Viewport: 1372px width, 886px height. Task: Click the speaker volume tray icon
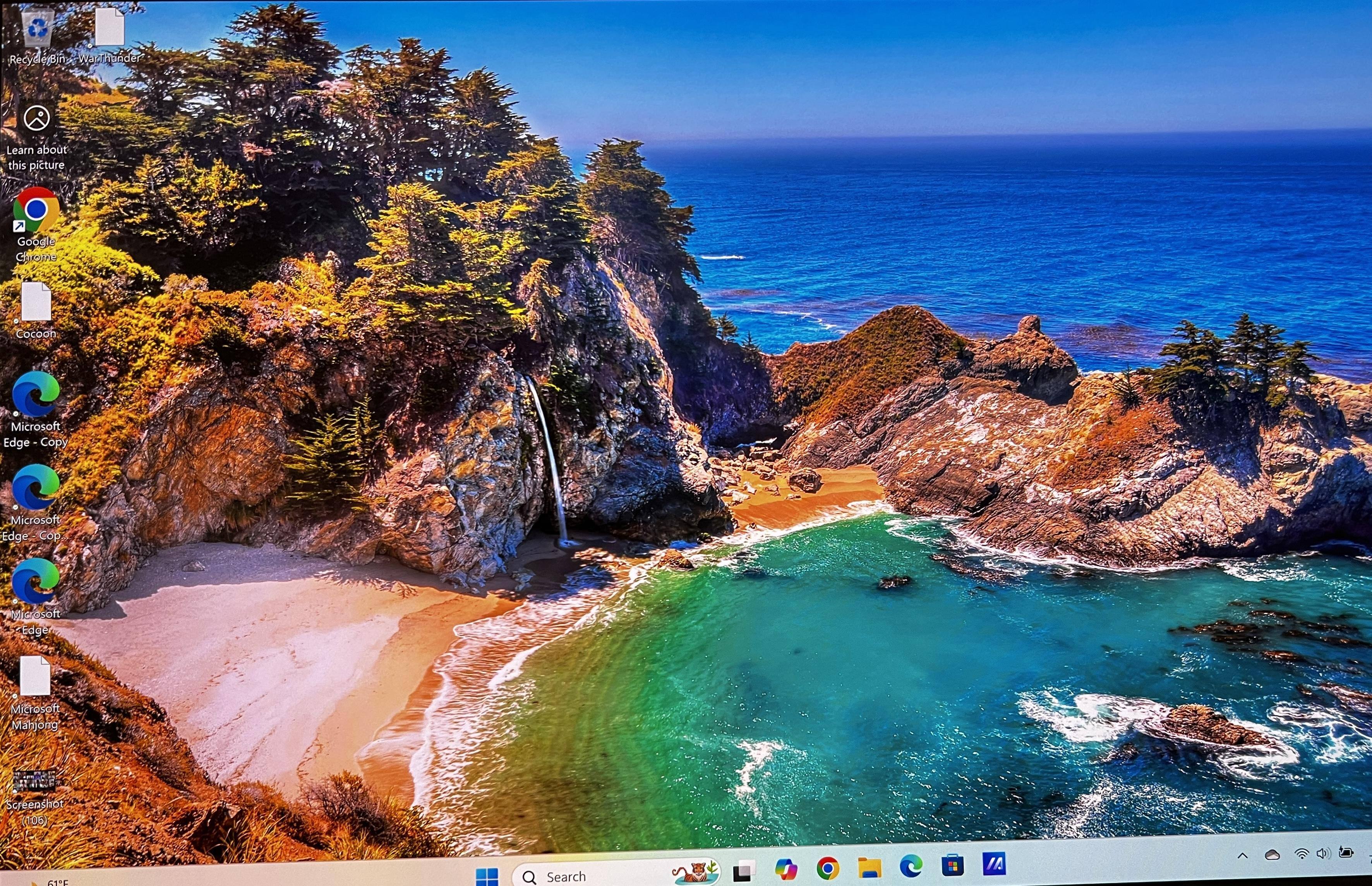pyautogui.click(x=1322, y=854)
